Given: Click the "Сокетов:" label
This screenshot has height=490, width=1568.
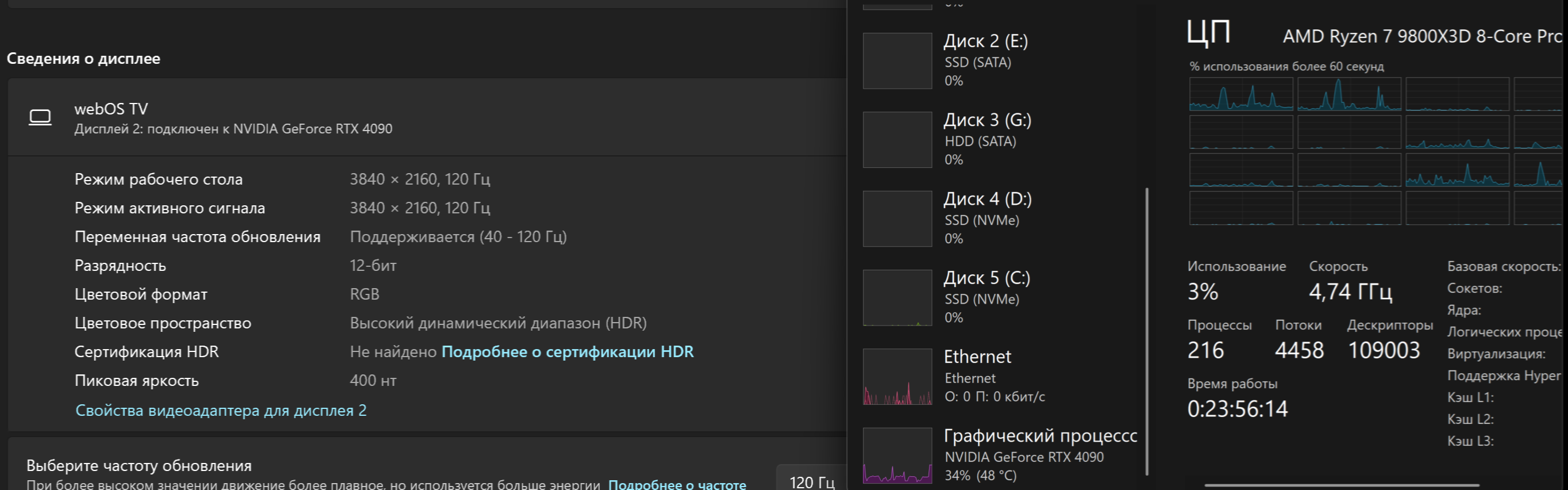Looking at the screenshot, I should (1474, 288).
